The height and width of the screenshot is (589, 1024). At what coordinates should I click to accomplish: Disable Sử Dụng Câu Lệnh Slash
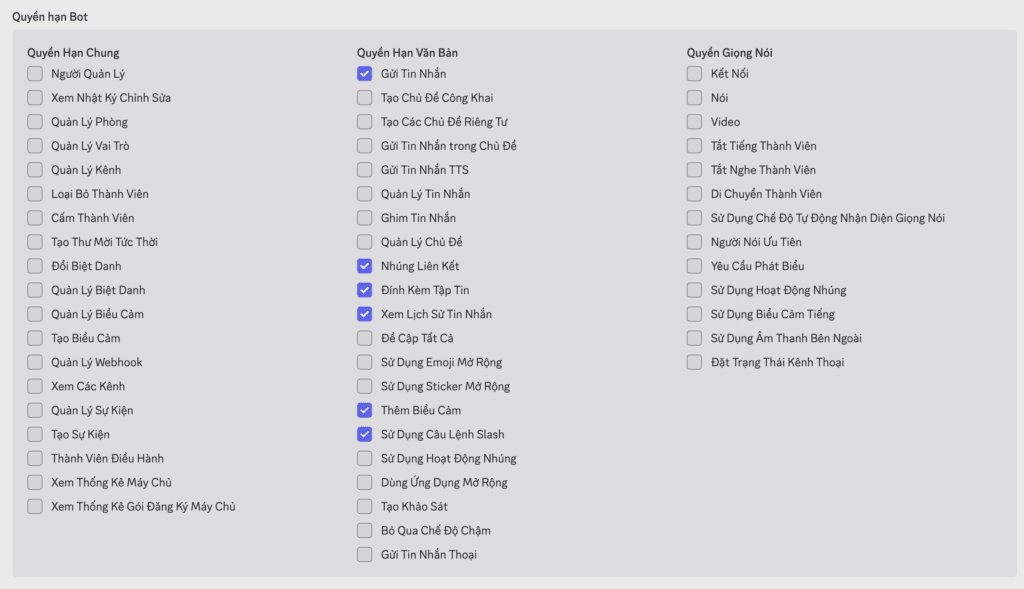[x=365, y=434]
